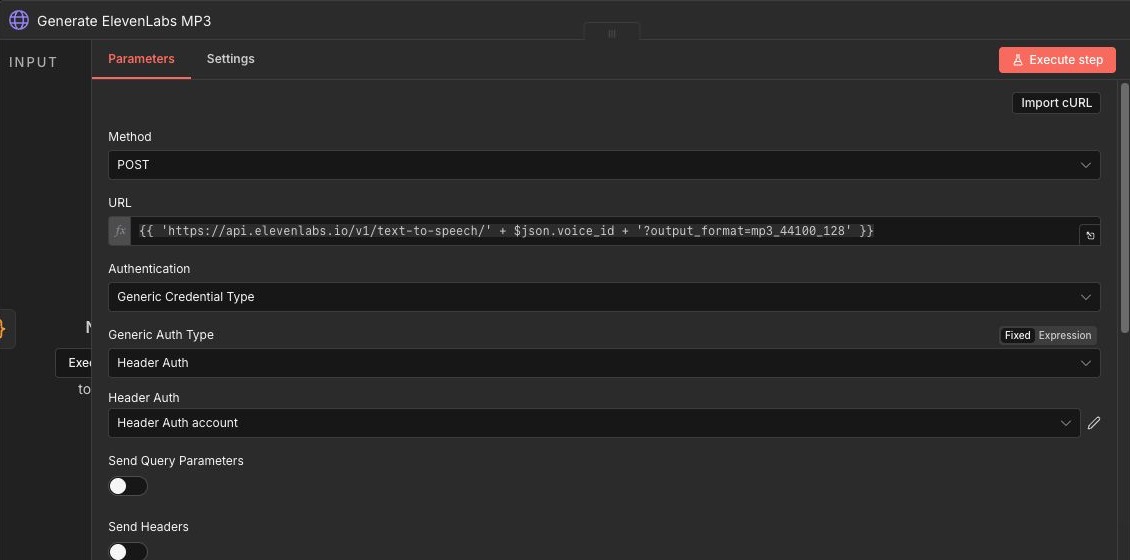Switch Generic Auth Type to Expression mode
The height and width of the screenshot is (560, 1130).
(x=1064, y=335)
